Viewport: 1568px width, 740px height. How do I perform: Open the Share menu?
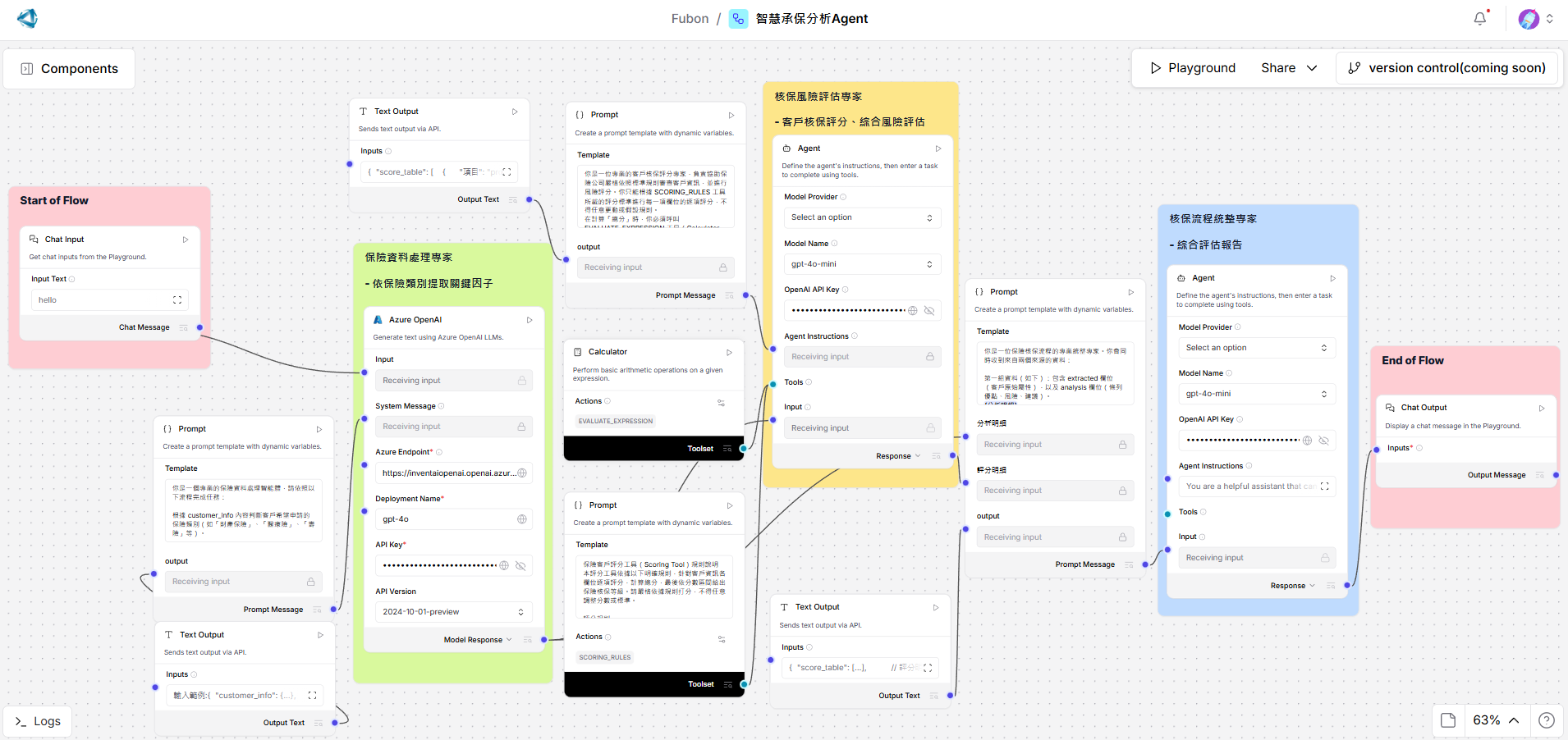tap(1288, 68)
